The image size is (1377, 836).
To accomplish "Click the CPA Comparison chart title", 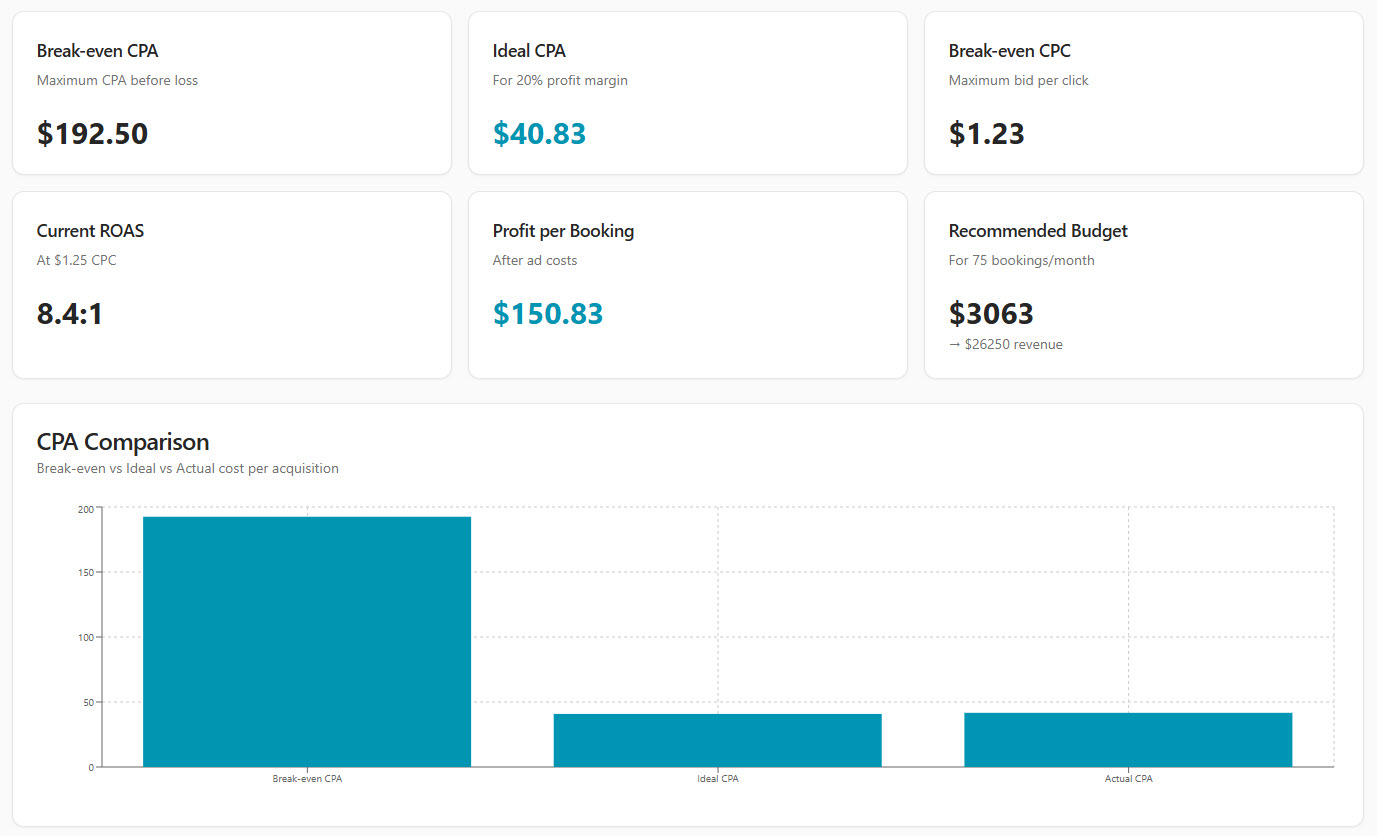I will [123, 442].
